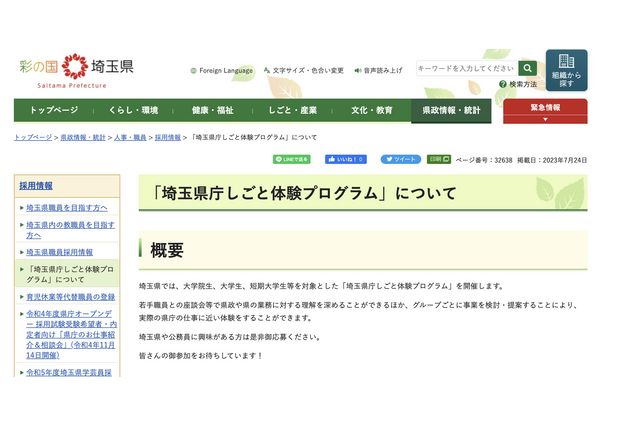640x426 pixels.
Task: Start 音声読み上げ audio reading
Action: (x=378, y=71)
